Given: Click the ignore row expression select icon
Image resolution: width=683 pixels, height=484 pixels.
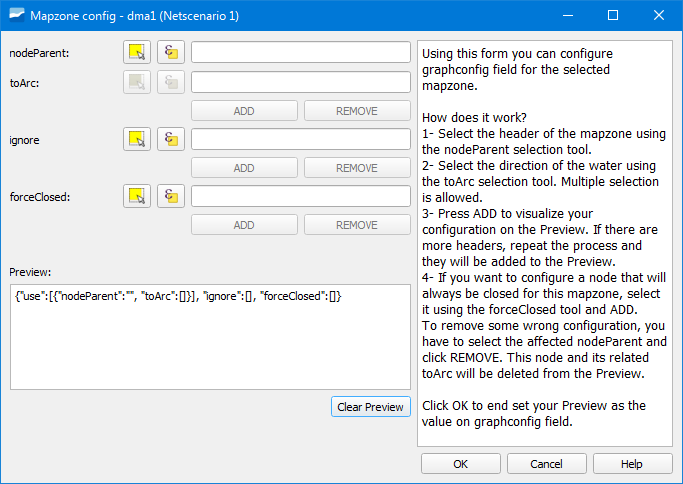Looking at the screenshot, I should (x=171, y=140).
